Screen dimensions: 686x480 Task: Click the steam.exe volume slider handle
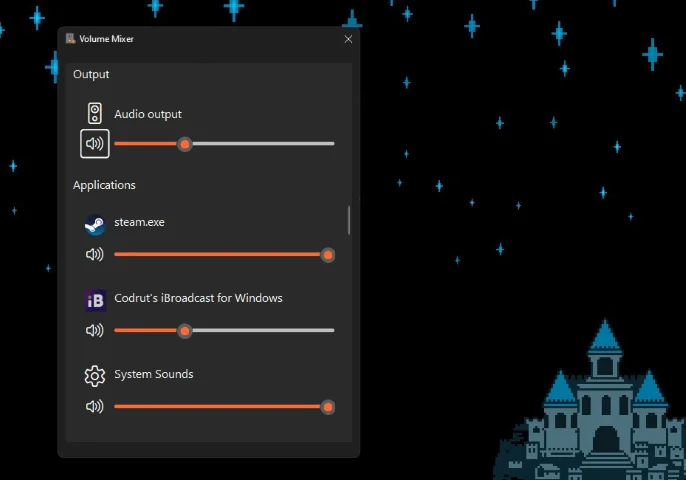(327, 255)
